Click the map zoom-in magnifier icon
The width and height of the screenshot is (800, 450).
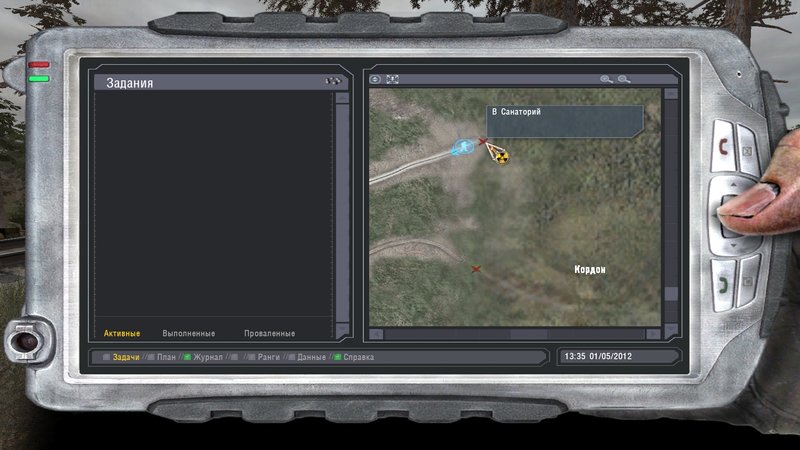pyautogui.click(x=606, y=79)
